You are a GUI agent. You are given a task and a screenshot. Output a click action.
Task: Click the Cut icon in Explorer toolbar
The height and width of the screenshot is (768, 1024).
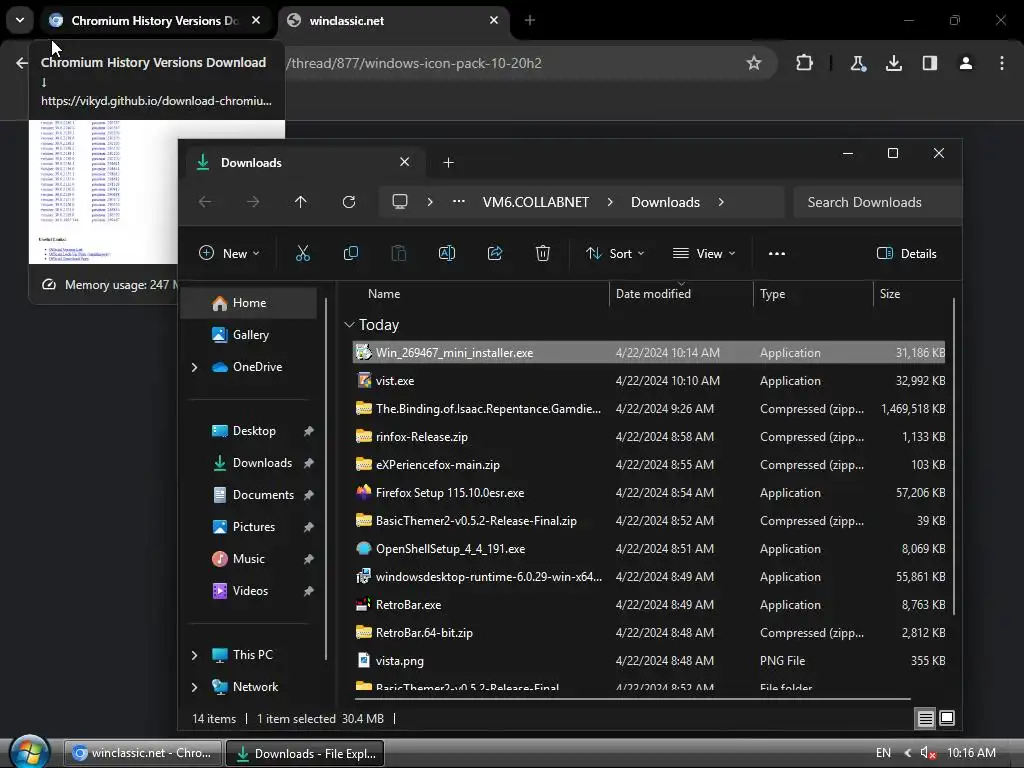pos(302,253)
